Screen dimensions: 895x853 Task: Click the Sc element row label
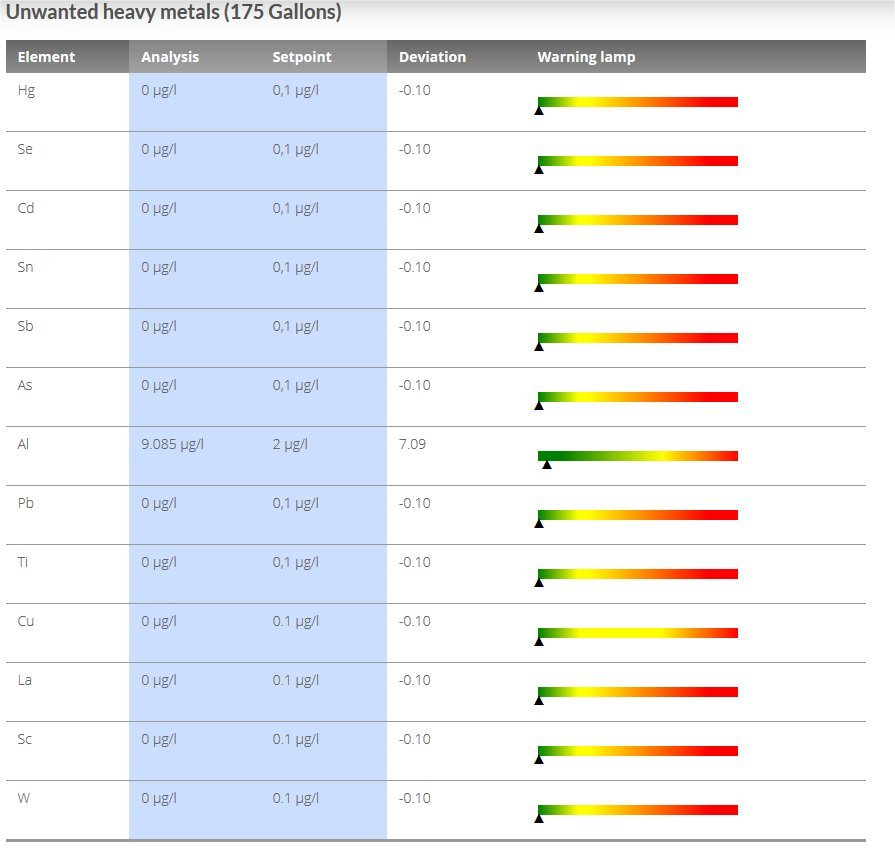pyautogui.click(x=25, y=739)
